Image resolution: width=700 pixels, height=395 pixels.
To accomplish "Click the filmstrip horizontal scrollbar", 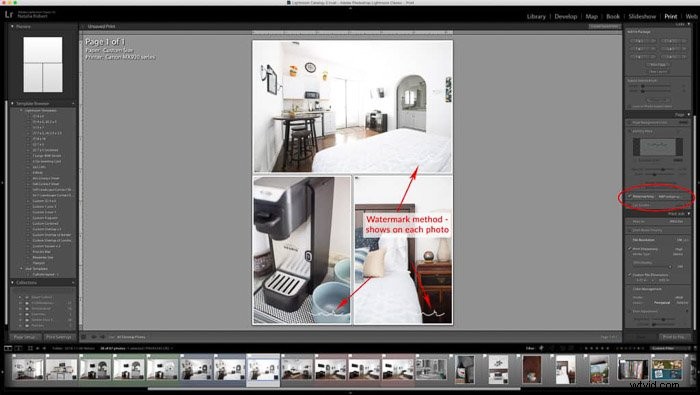I will click(333, 389).
